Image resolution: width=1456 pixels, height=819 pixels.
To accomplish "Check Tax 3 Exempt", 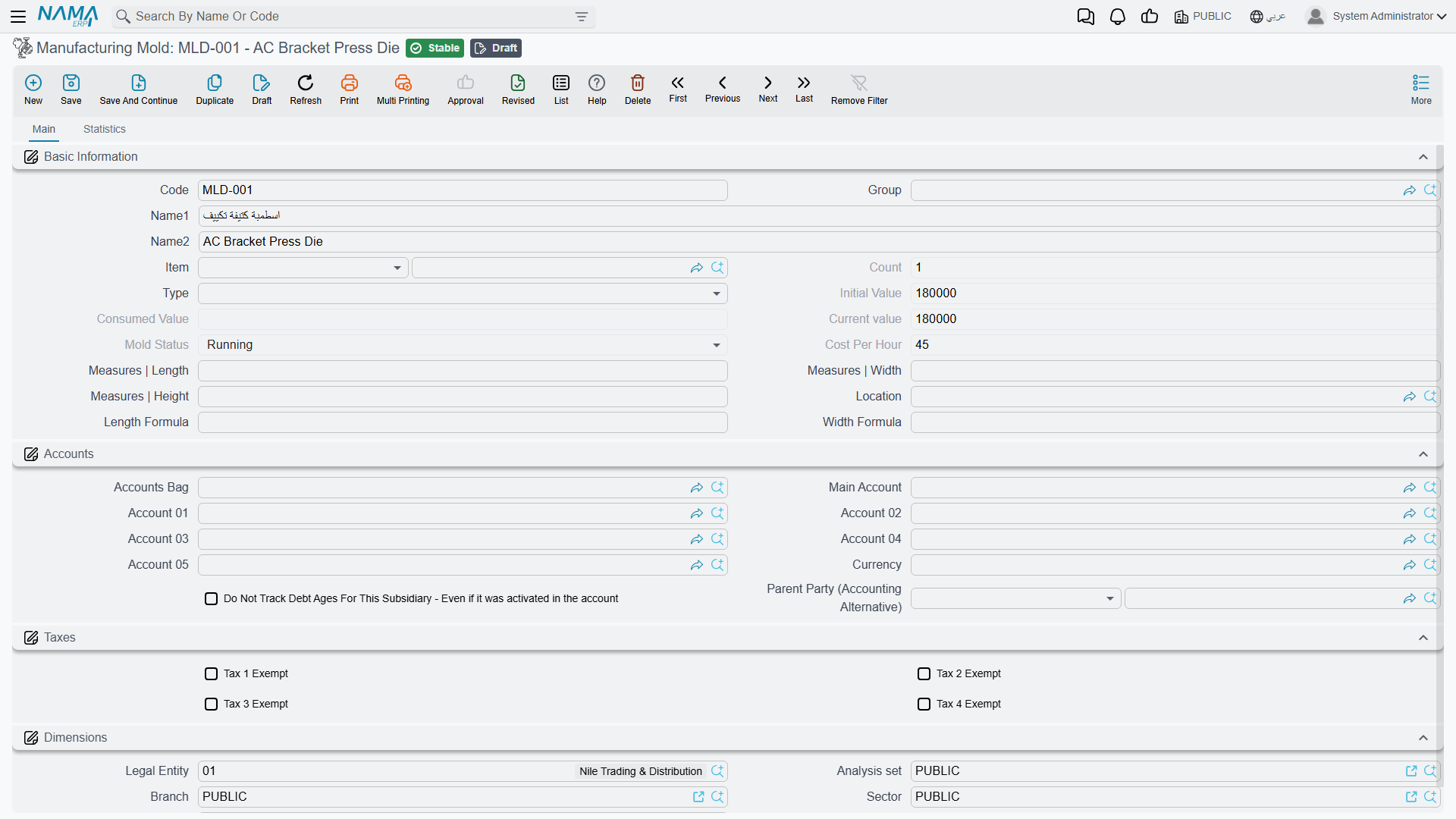I will click(212, 704).
